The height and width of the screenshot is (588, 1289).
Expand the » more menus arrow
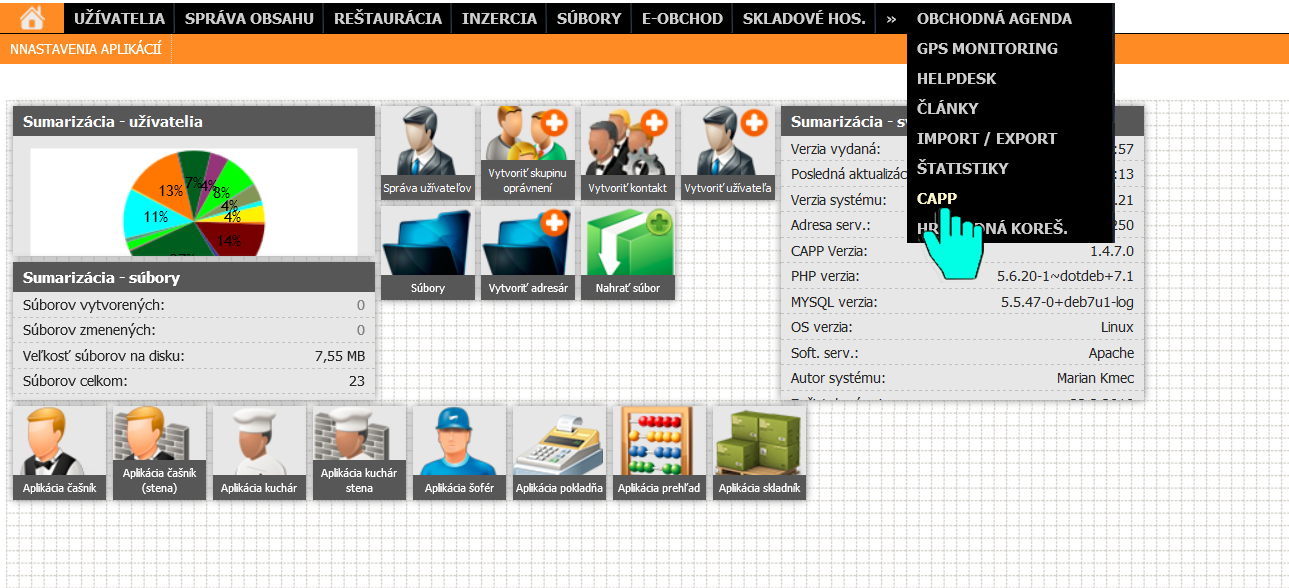(x=890, y=18)
